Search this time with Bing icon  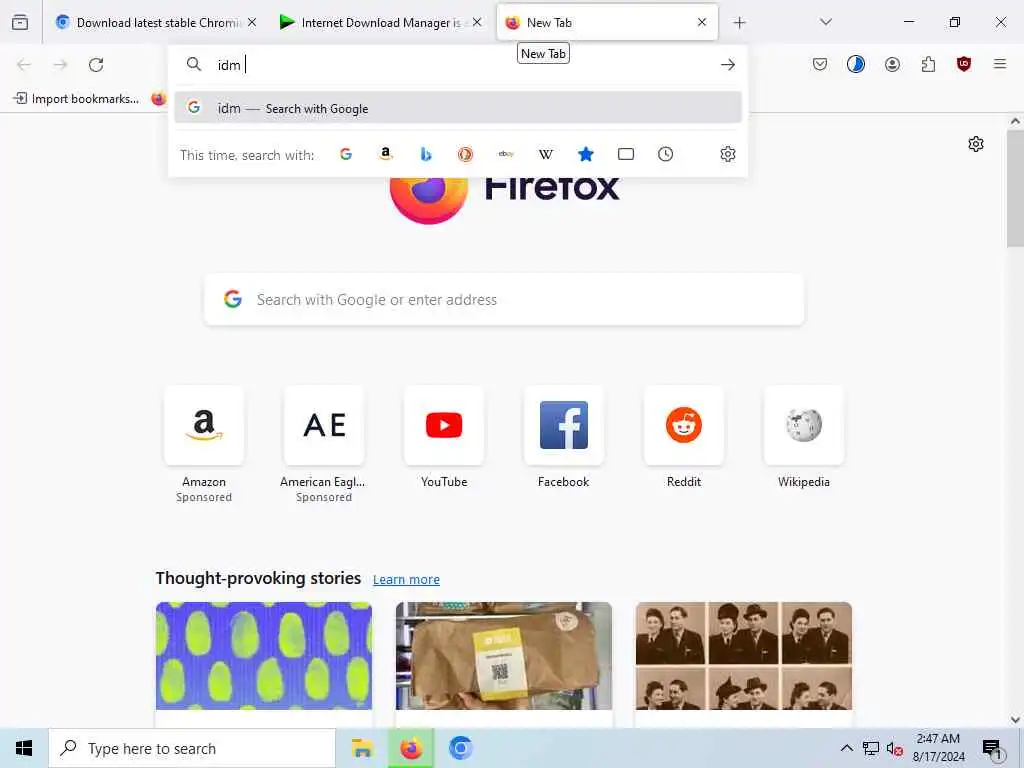tap(426, 154)
